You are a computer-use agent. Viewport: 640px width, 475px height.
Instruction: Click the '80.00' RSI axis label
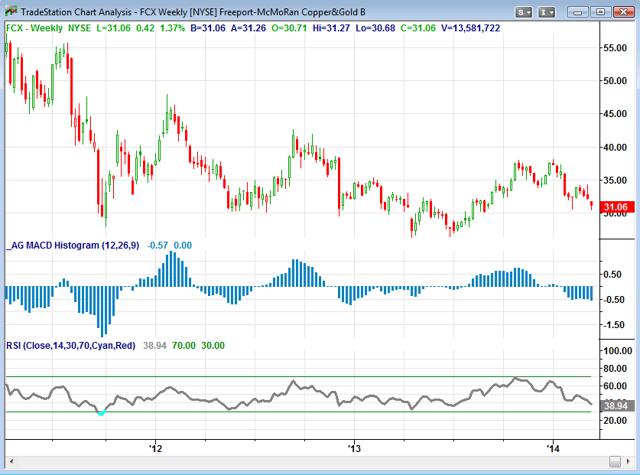(616, 368)
